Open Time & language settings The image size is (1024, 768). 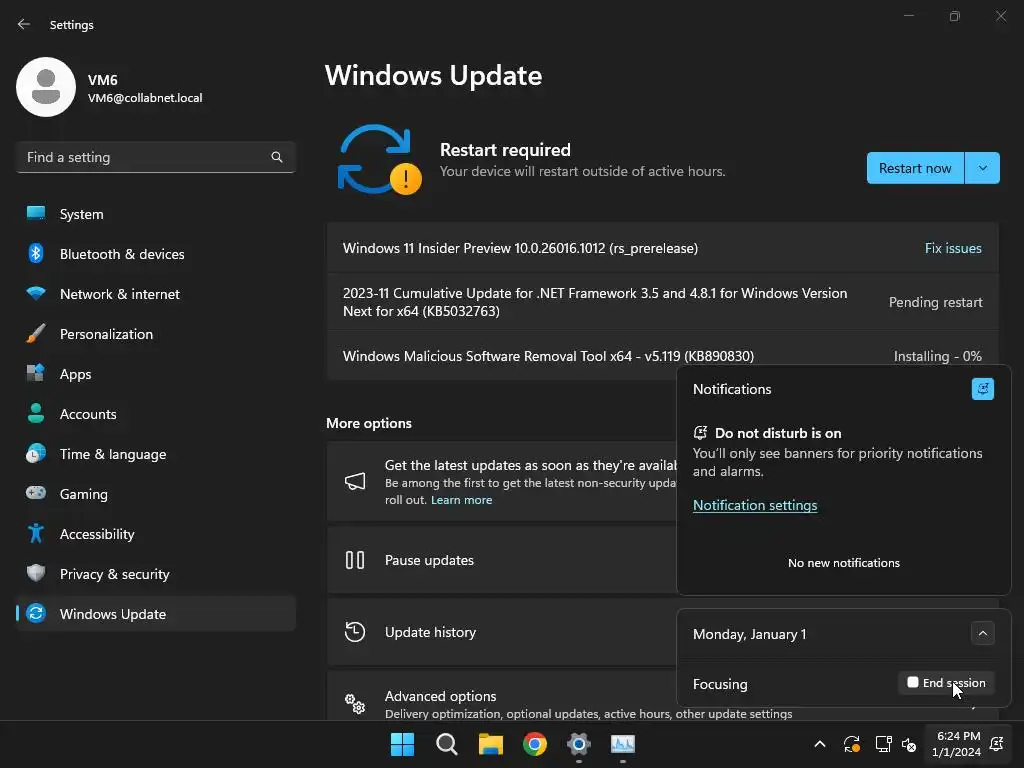pyautogui.click(x=155, y=454)
